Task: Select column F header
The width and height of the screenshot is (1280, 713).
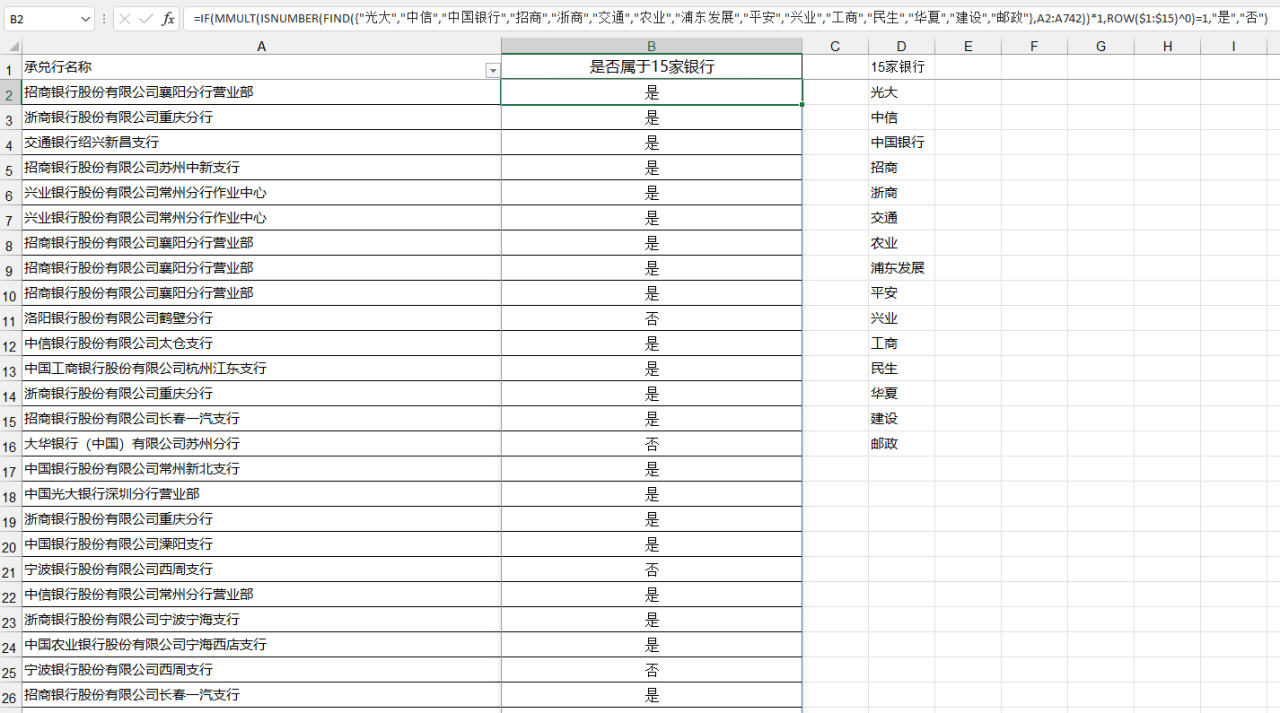Action: click(x=1034, y=47)
